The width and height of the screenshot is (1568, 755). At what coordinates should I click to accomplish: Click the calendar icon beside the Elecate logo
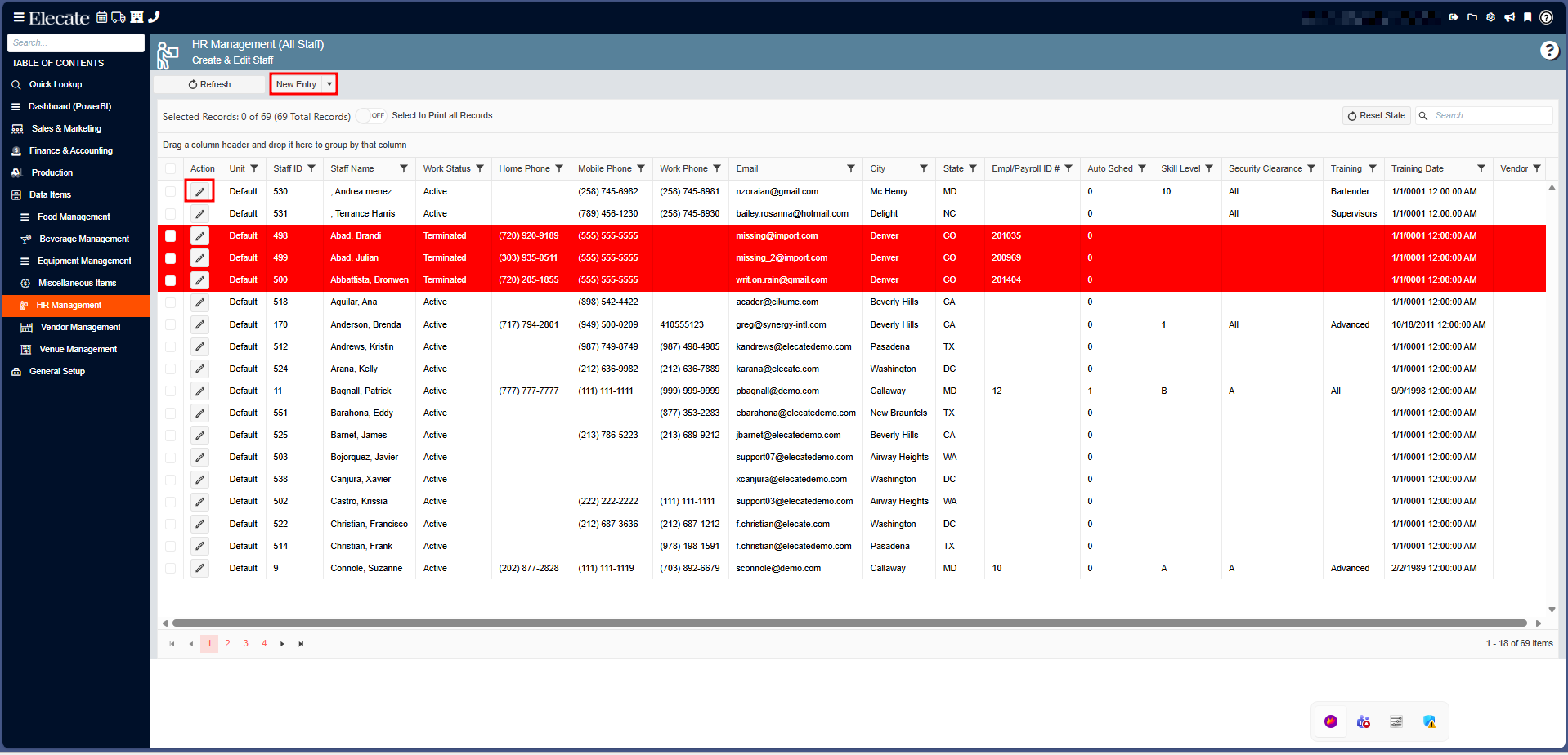point(101,17)
